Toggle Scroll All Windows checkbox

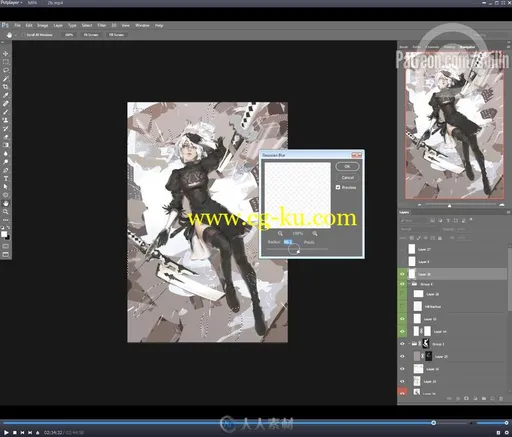[x=23, y=35]
